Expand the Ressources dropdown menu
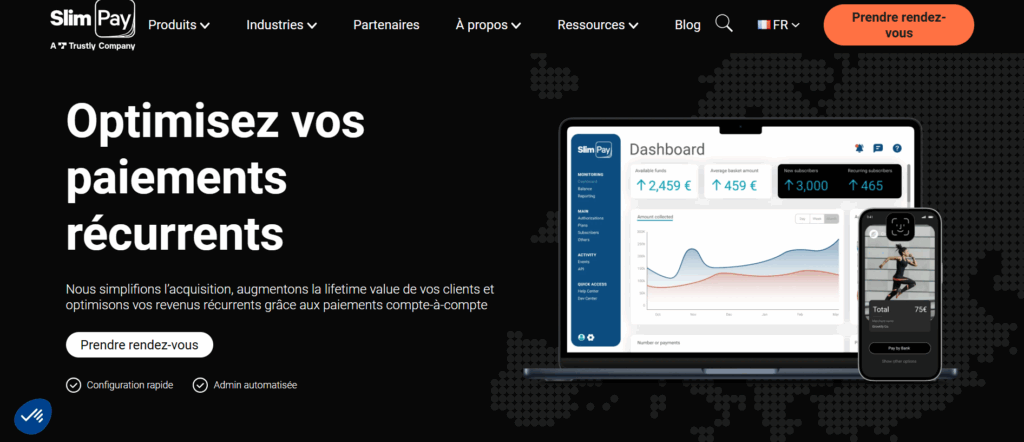 point(598,25)
